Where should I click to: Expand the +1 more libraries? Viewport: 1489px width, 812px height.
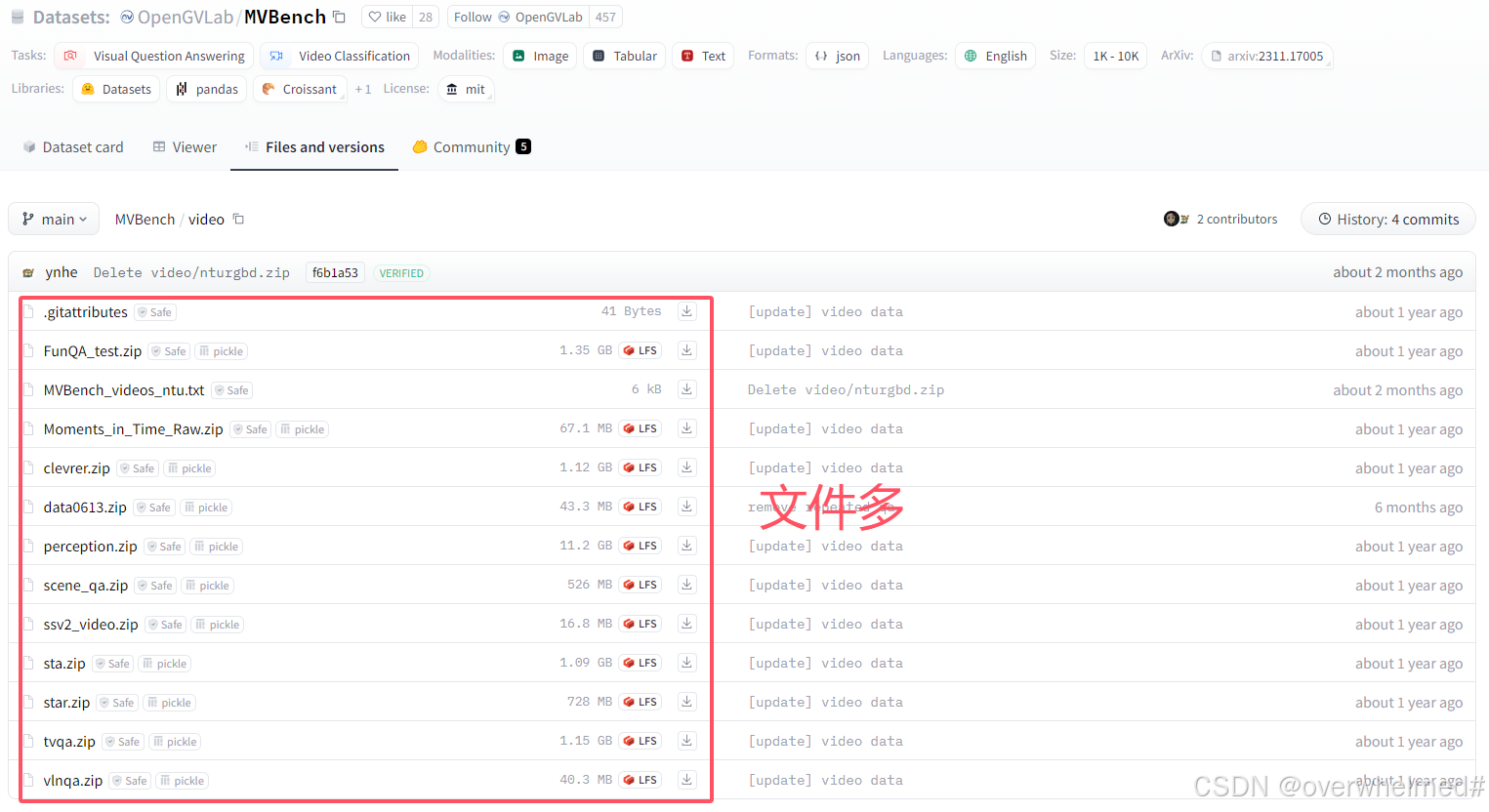[x=362, y=89]
